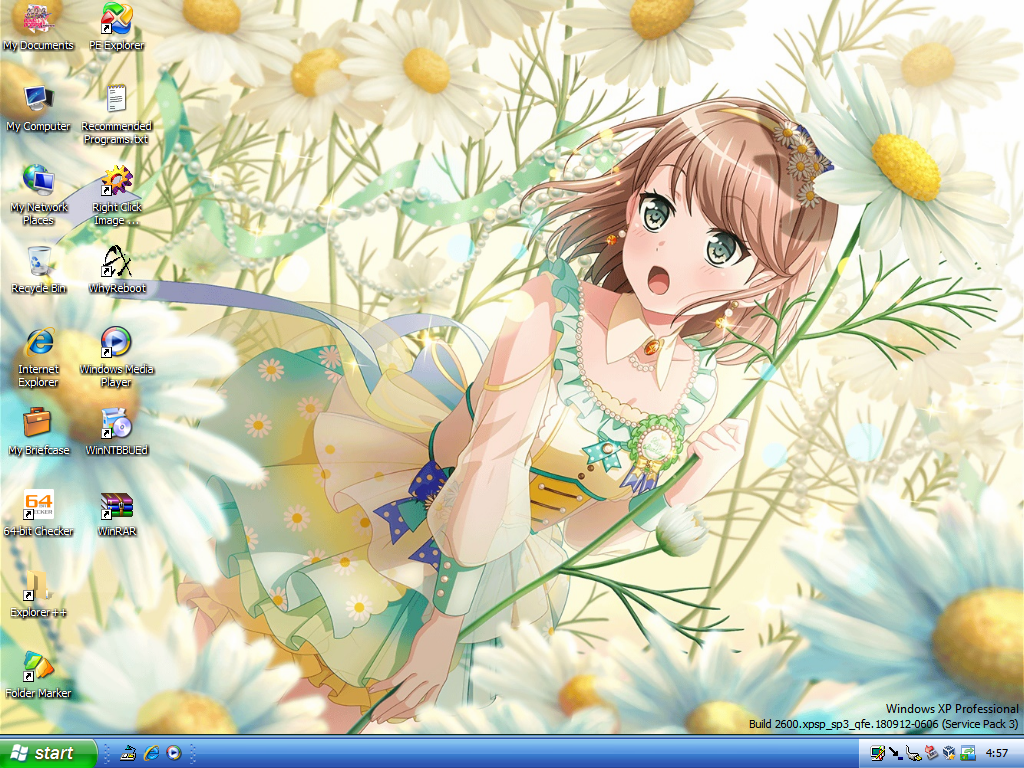Select the My Documents desktop icon

[x=39, y=27]
